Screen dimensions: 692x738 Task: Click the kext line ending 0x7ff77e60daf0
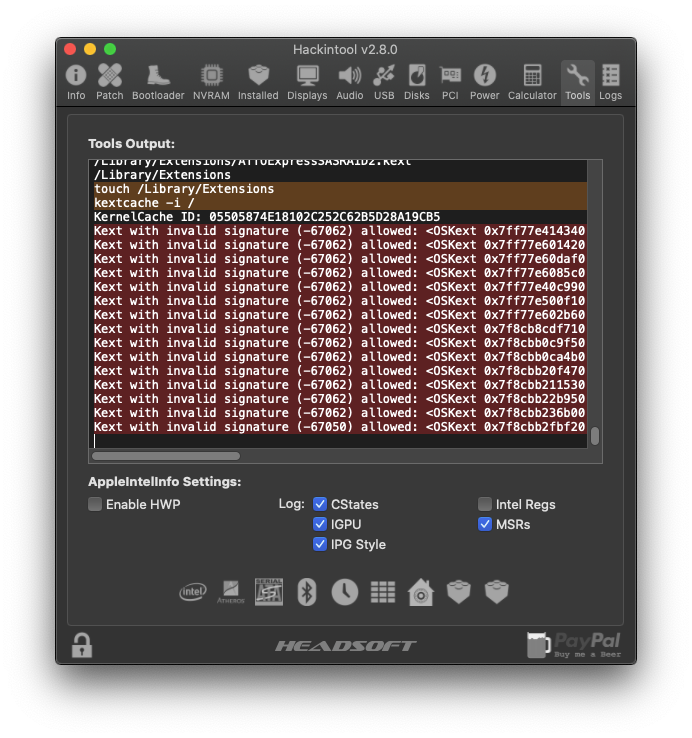[x=340, y=259]
